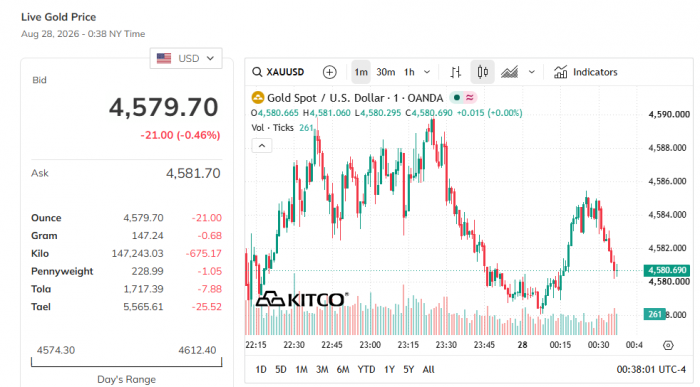Toggle the market status green dot indicator
The height and width of the screenshot is (387, 700).
point(457,97)
